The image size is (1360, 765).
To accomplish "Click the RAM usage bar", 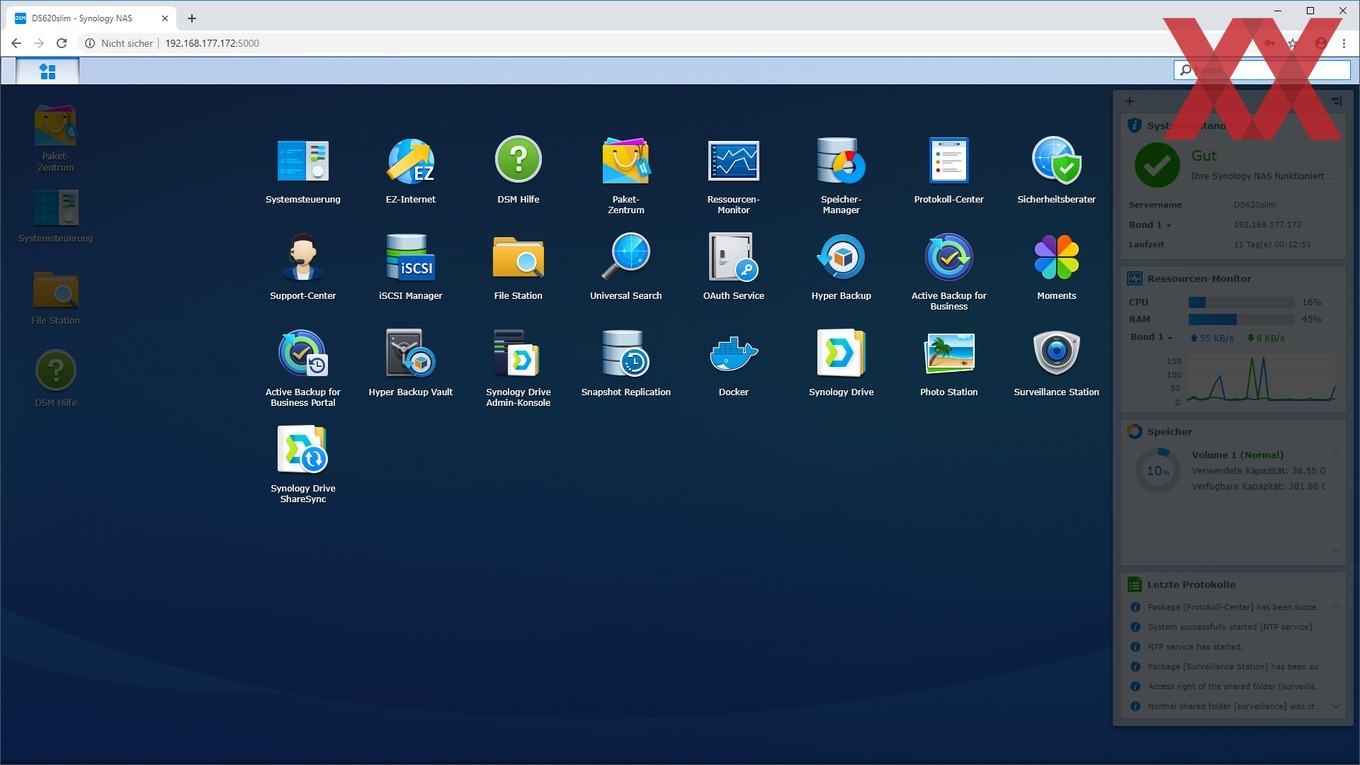I will point(1240,319).
